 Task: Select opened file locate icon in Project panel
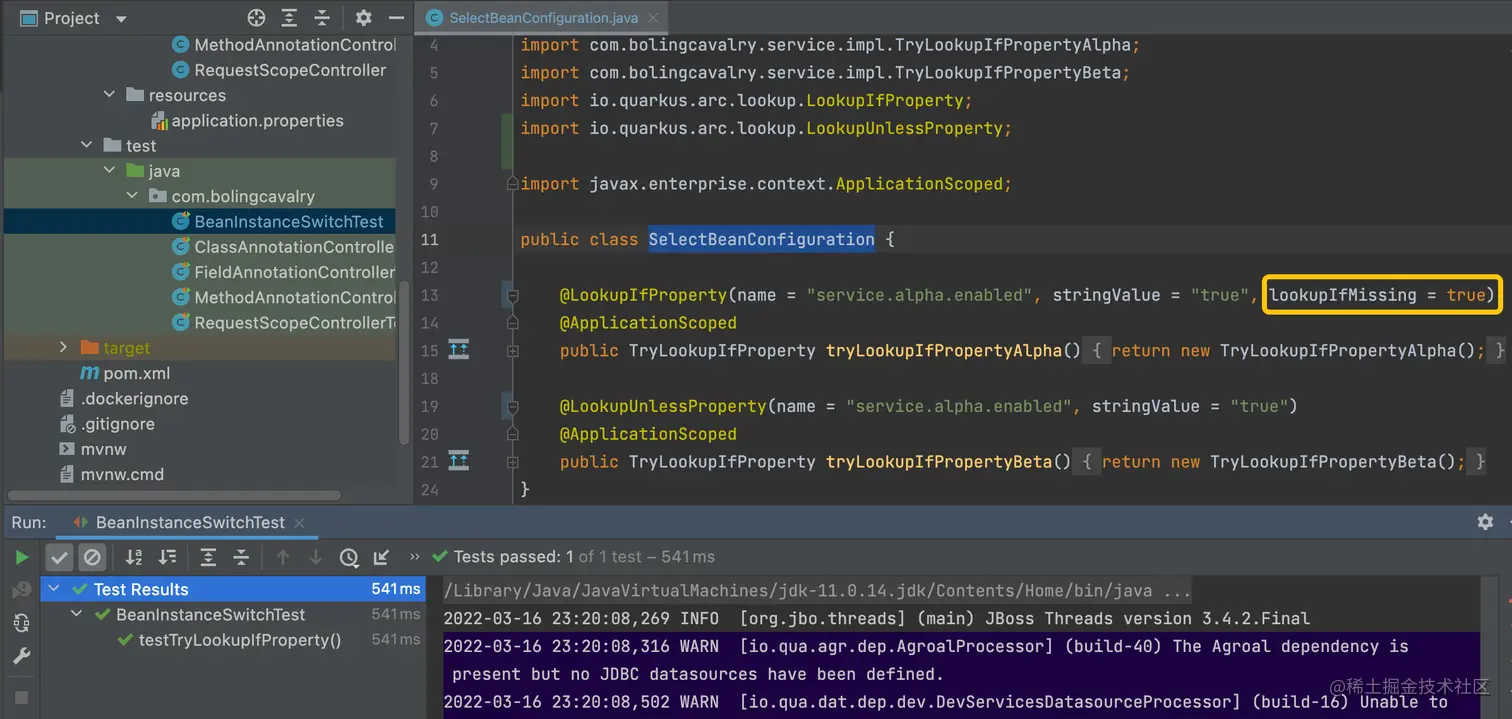256,18
